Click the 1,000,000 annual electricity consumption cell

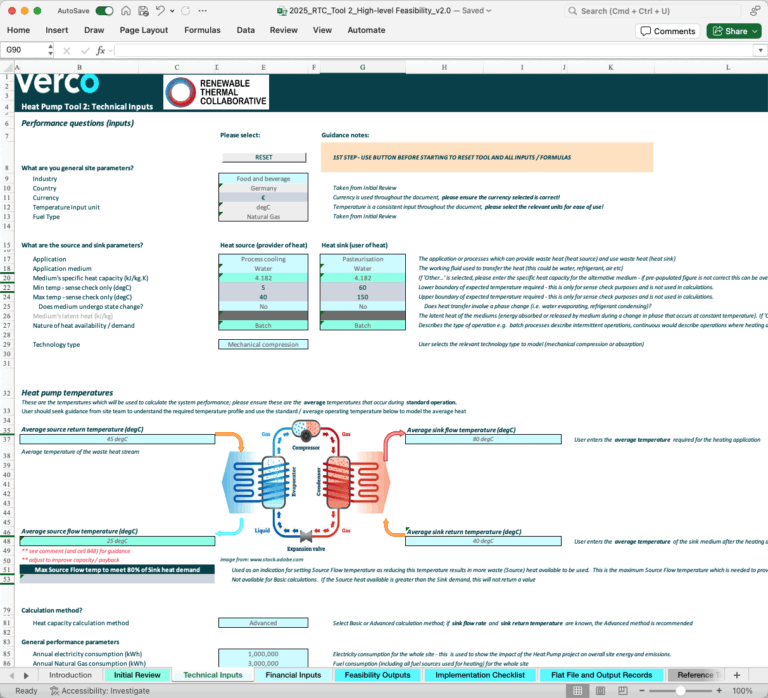tap(263, 654)
